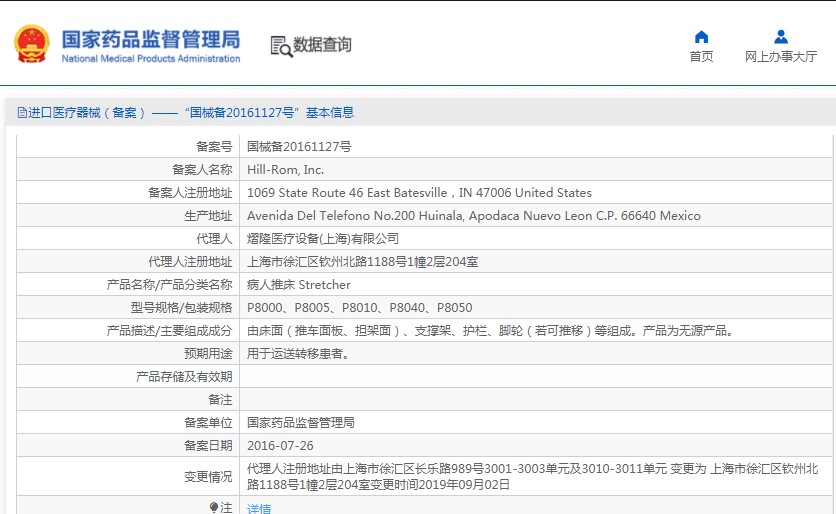Click the 产品存储及有效期 row label
Viewport: 836px width, 514px height.
[184, 376]
